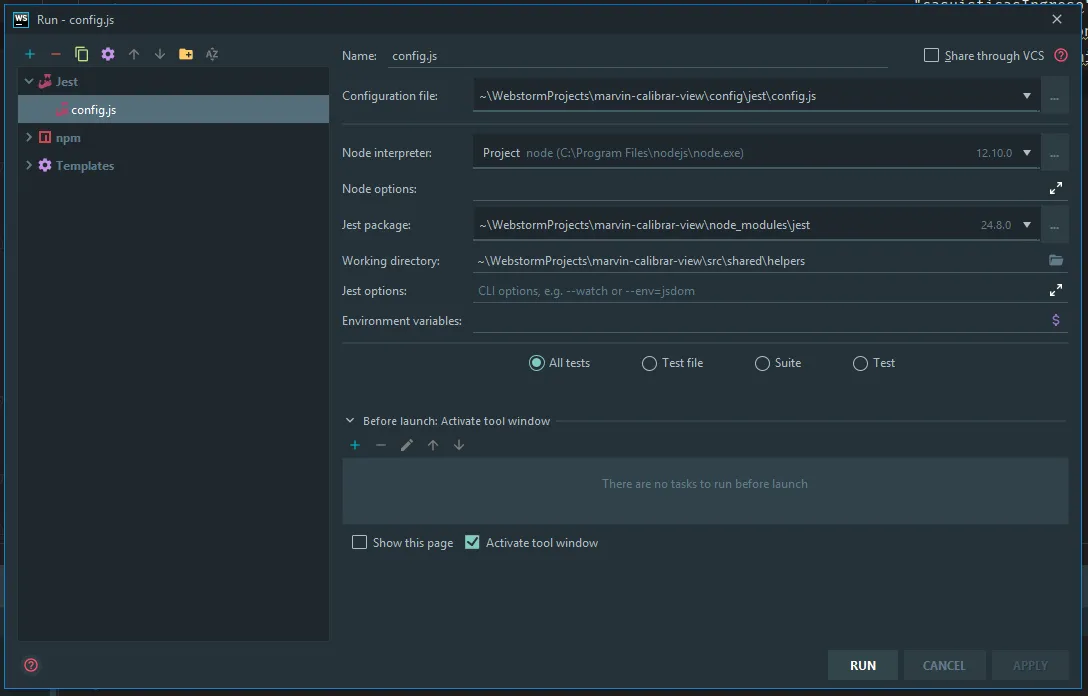Move configuration up in list

pyautogui.click(x=134, y=54)
